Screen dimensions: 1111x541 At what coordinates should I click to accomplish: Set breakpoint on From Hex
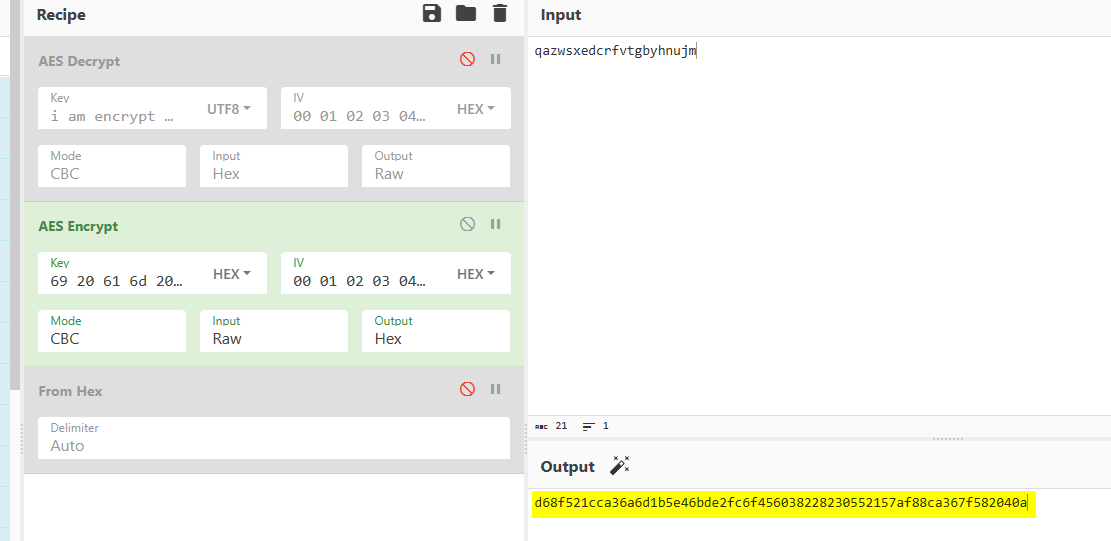point(495,390)
